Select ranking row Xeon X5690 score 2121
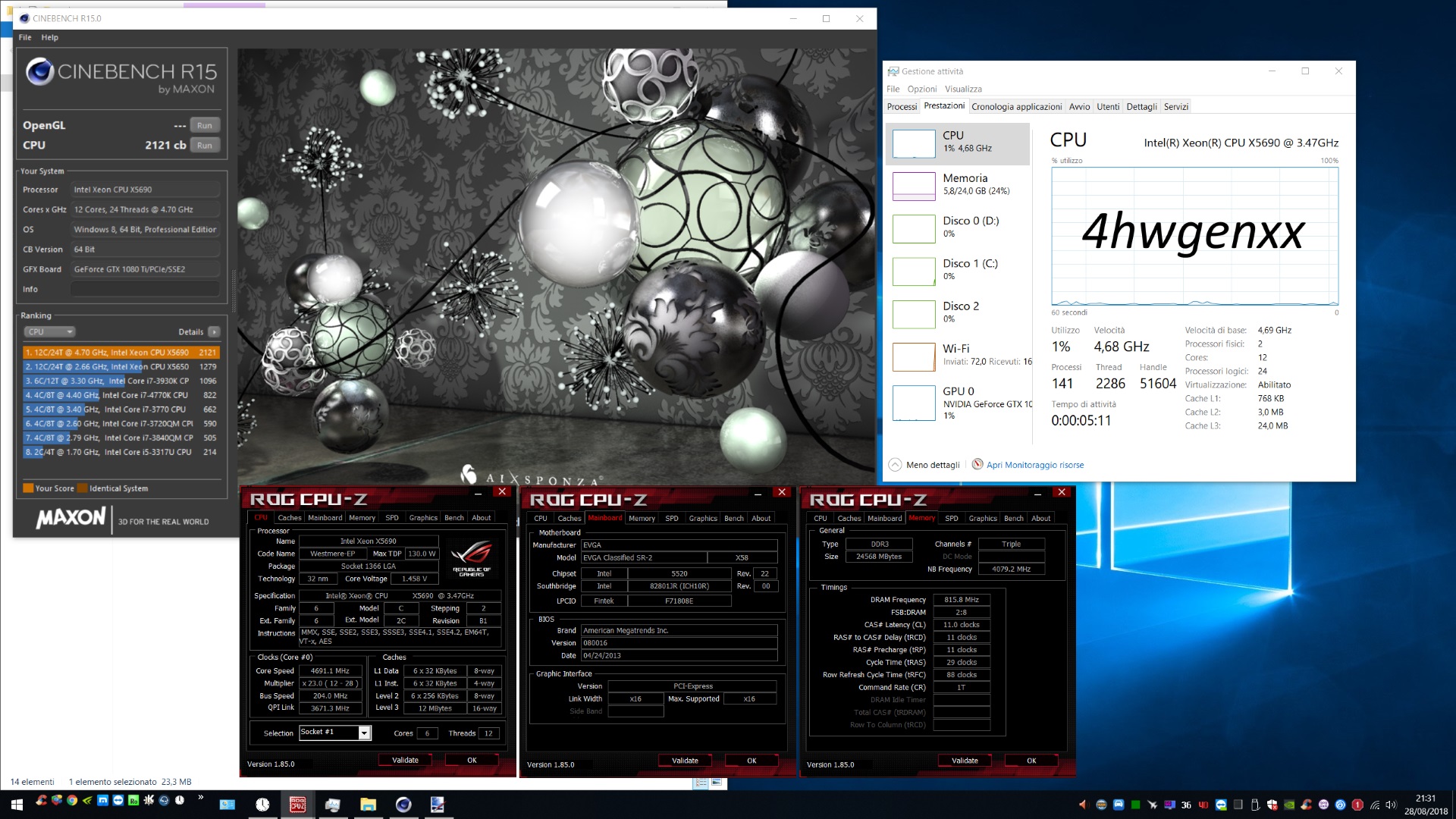The height and width of the screenshot is (819, 1456). [x=121, y=353]
